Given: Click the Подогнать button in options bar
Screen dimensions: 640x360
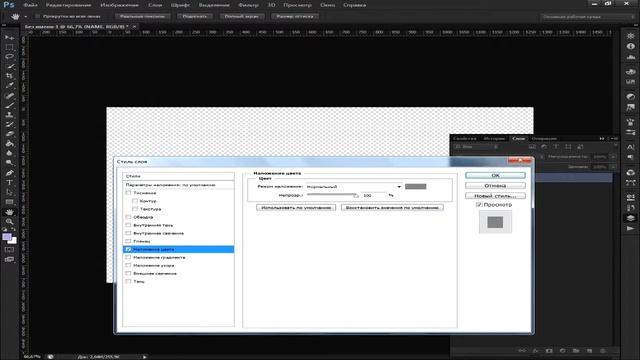Looking at the screenshot, I should pyautogui.click(x=195, y=16).
